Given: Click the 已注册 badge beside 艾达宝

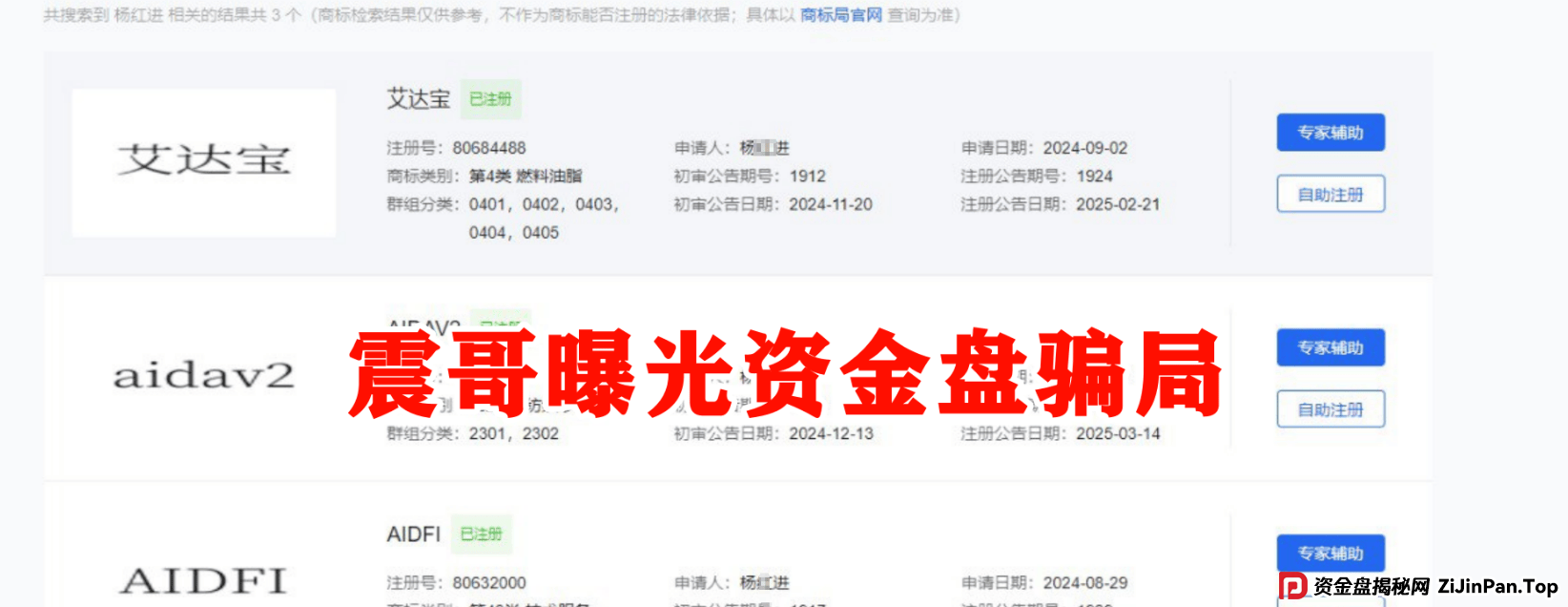Looking at the screenshot, I should (x=490, y=99).
